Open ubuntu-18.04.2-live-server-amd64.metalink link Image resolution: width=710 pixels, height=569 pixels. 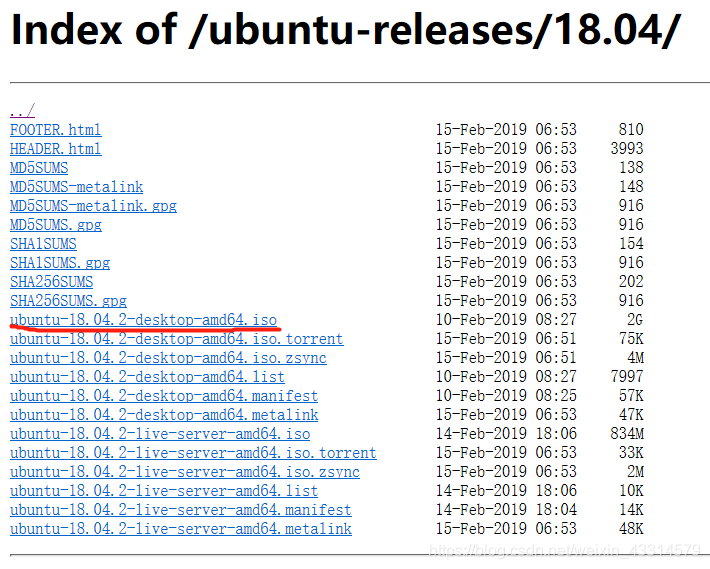coord(181,529)
